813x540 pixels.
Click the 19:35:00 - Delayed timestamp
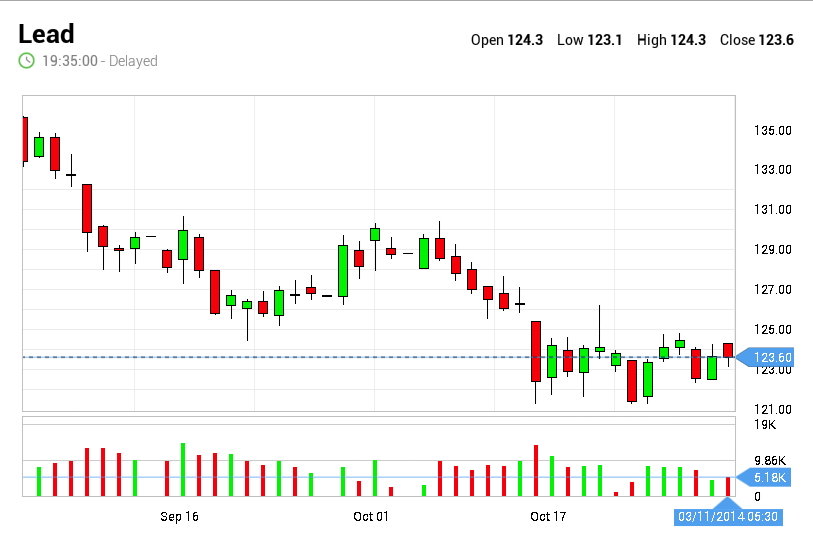[x=100, y=61]
